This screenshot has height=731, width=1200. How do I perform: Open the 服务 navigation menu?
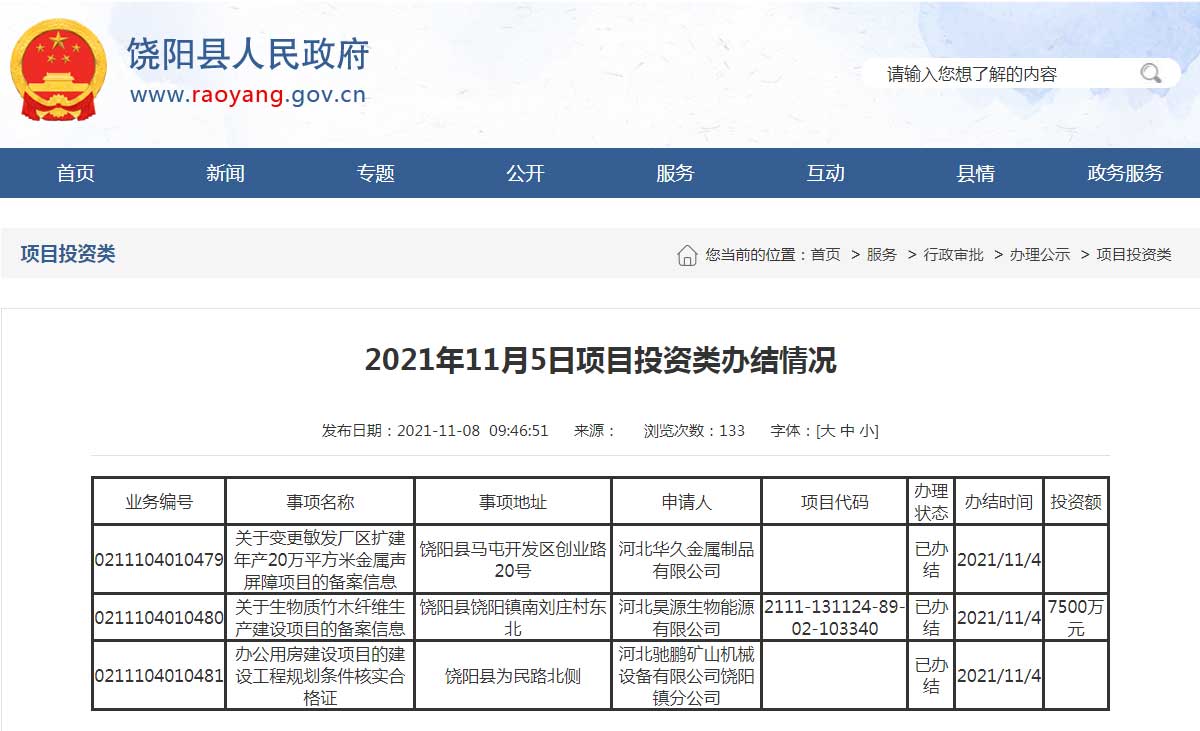pyautogui.click(x=675, y=173)
